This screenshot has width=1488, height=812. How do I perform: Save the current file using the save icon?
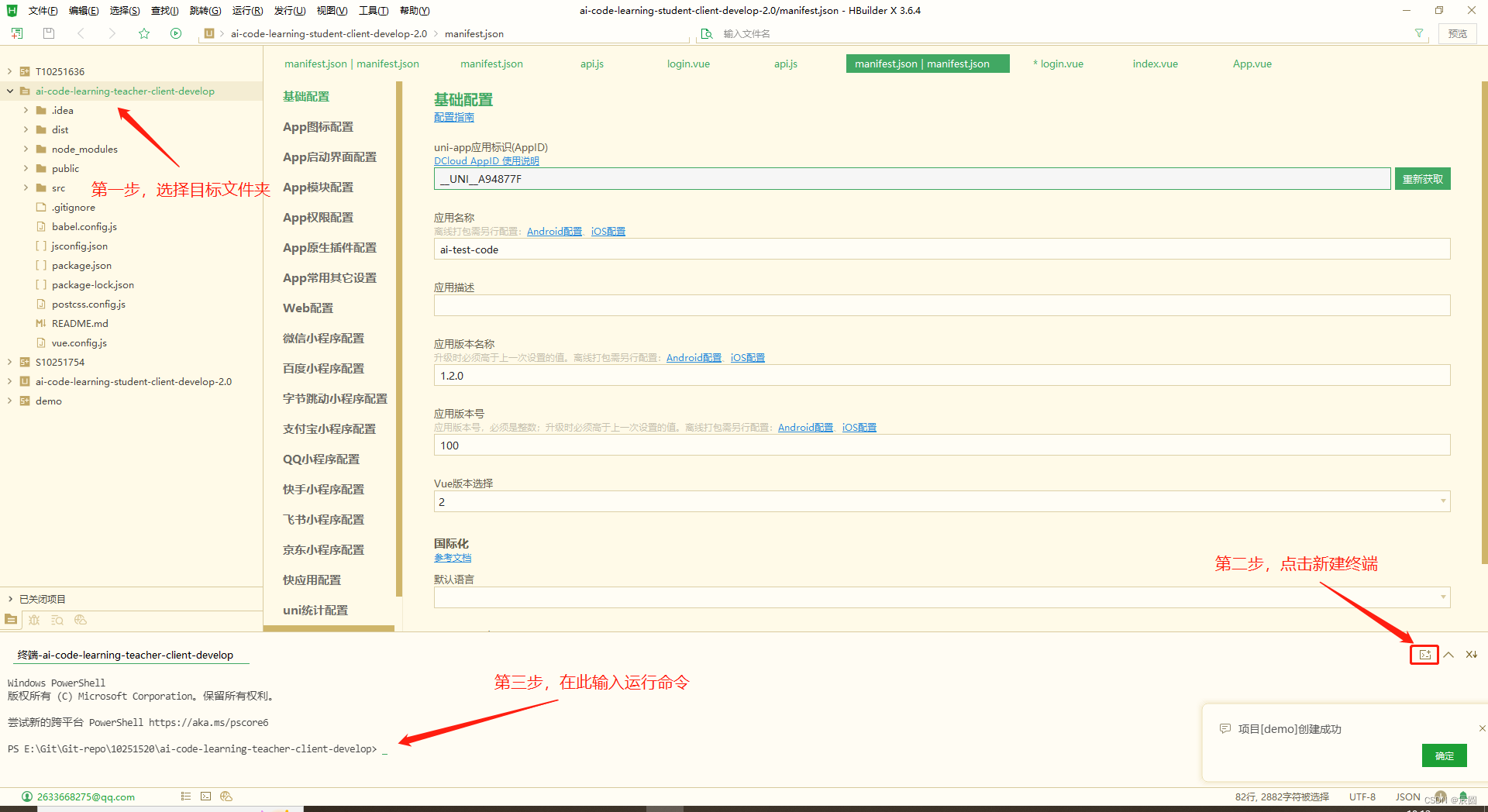tap(48, 33)
